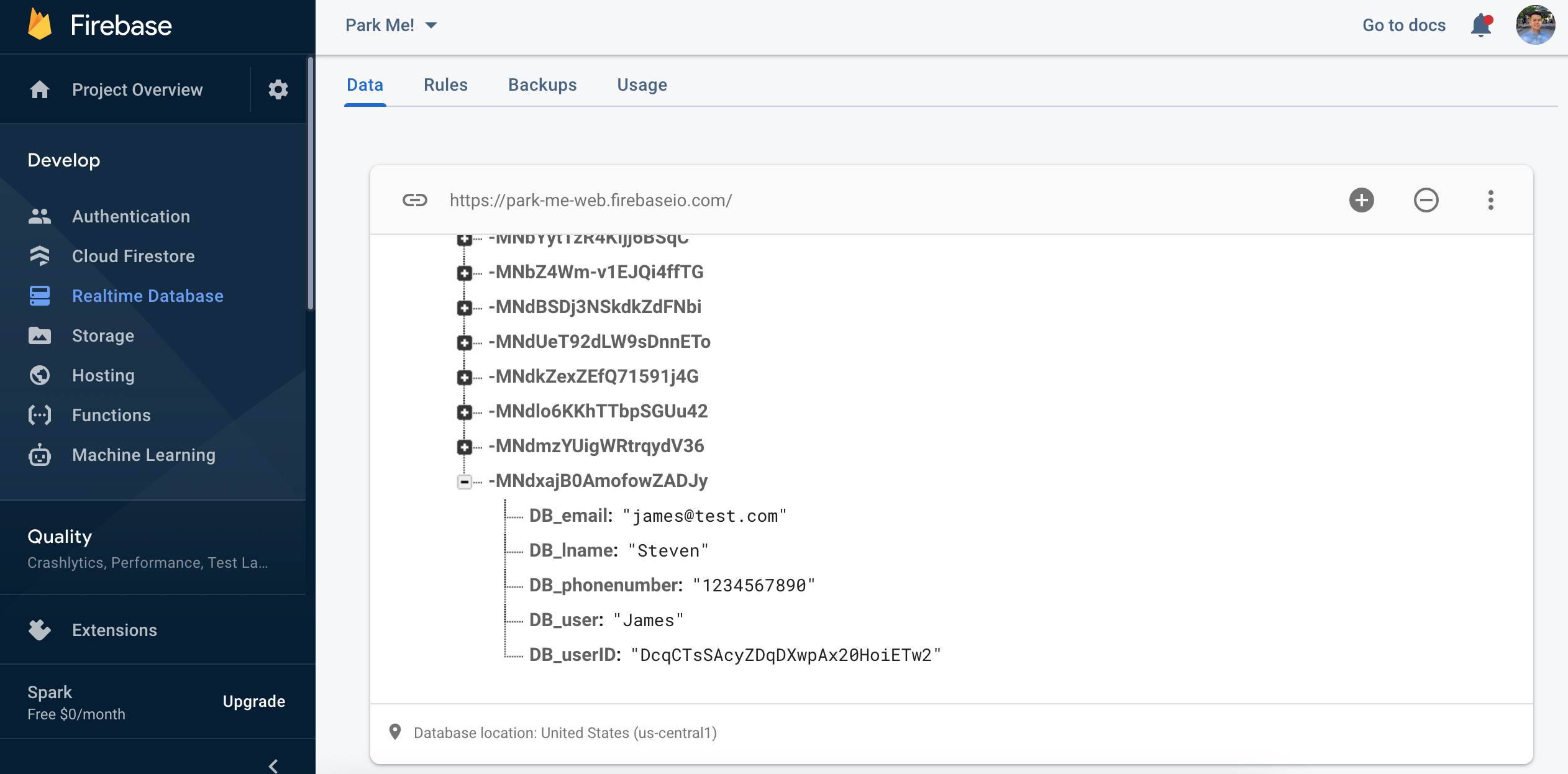1568x774 pixels.
Task: Click the database location pin icon
Action: click(x=395, y=732)
